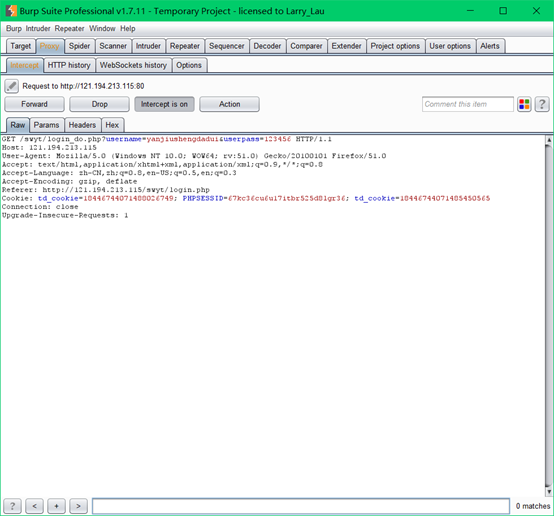The image size is (554, 516).
Task: Open the Extender tab
Action: point(347,46)
